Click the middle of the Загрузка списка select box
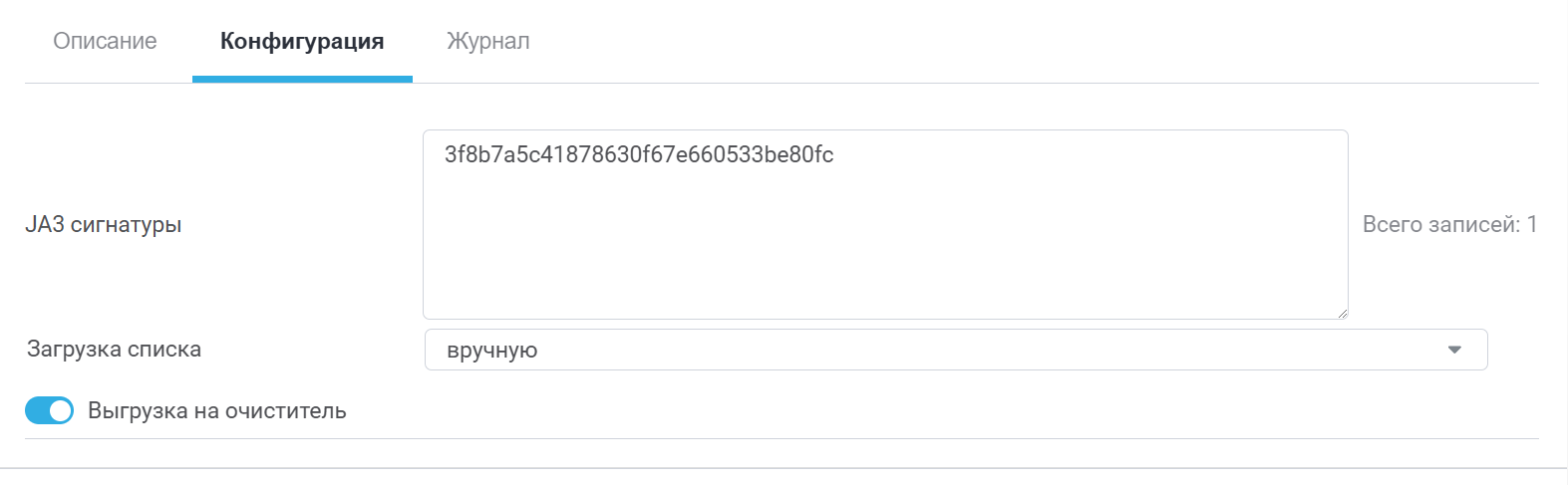 point(955,350)
